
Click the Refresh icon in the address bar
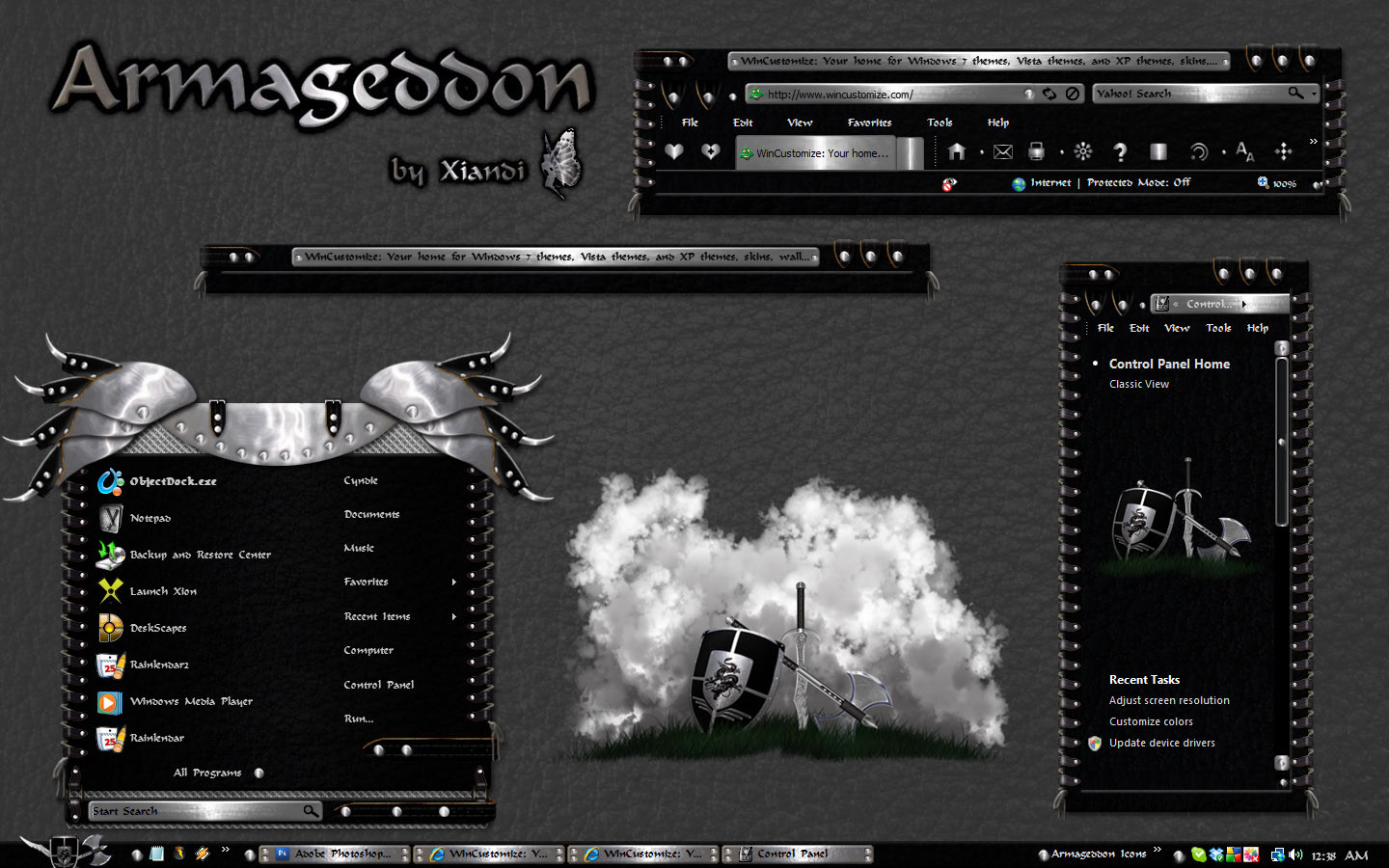click(1049, 94)
